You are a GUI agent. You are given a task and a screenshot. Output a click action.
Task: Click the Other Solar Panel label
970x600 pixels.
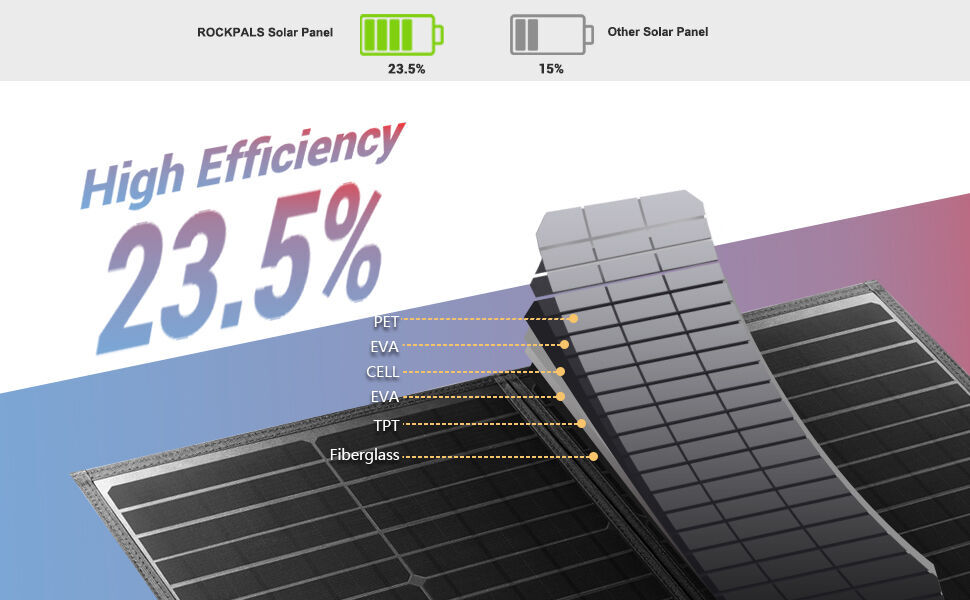(x=657, y=32)
